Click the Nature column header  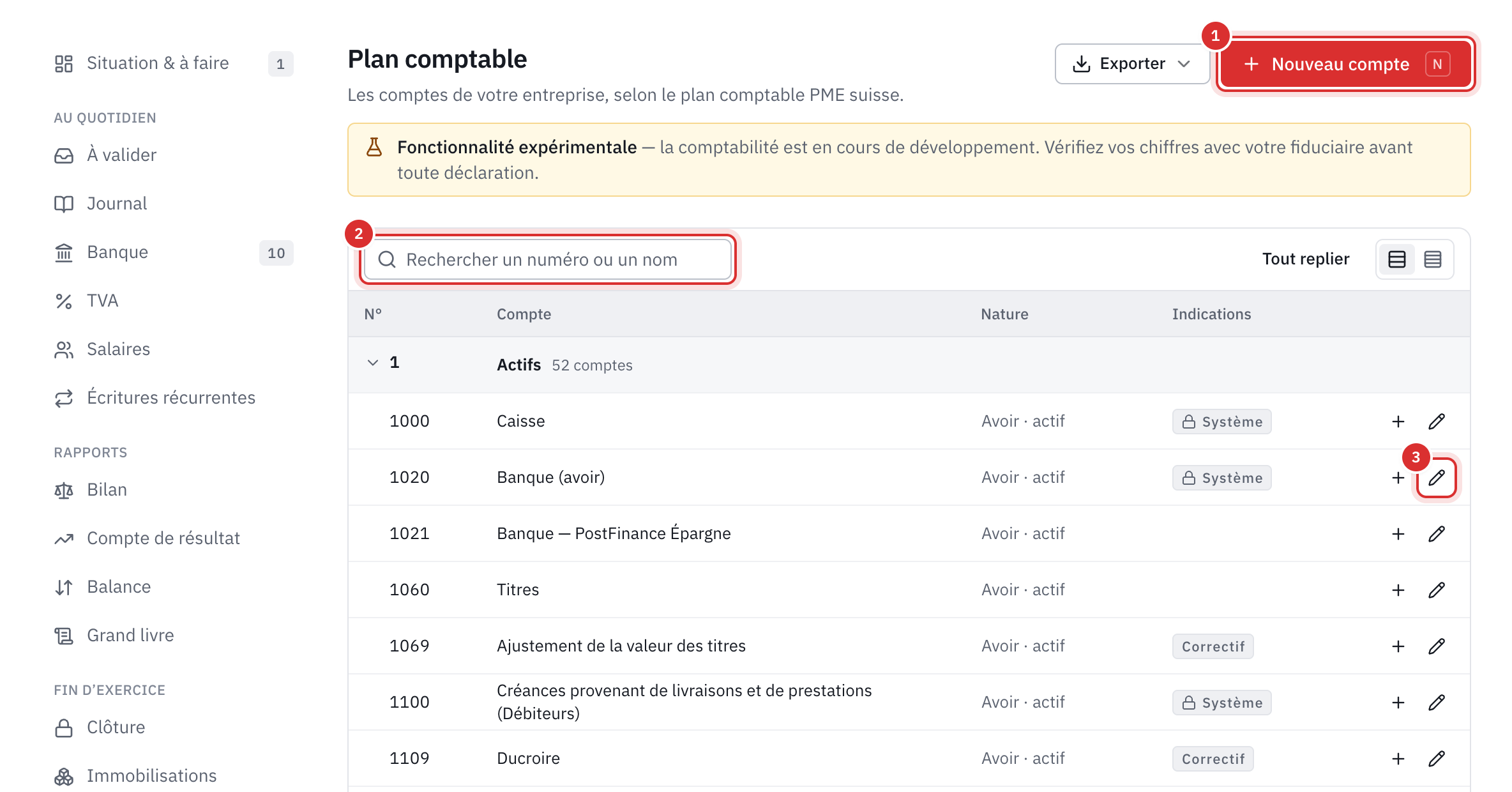[1004, 314]
